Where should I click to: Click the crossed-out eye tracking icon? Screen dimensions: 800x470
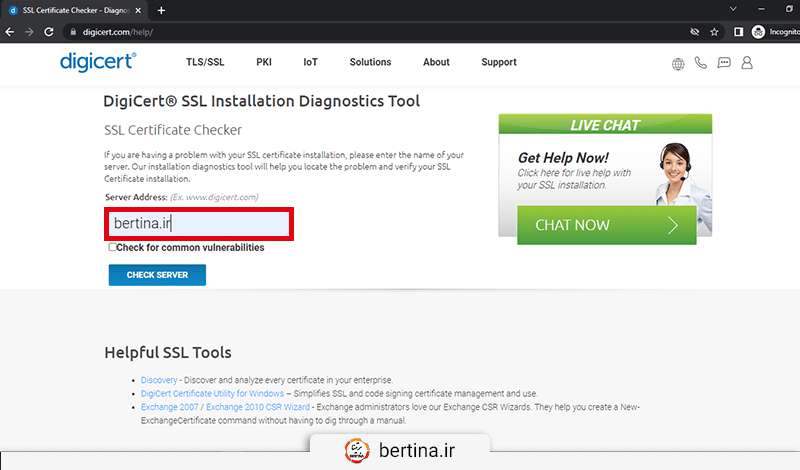pyautogui.click(x=694, y=32)
